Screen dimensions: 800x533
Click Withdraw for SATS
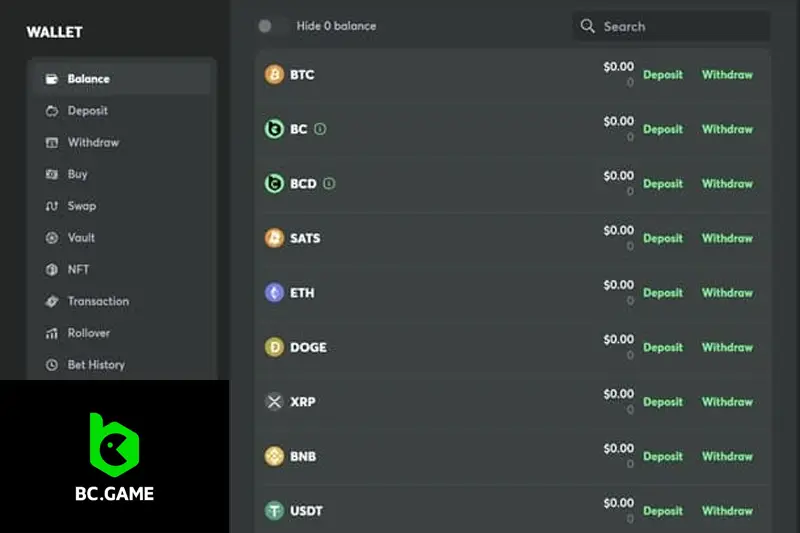pos(727,239)
